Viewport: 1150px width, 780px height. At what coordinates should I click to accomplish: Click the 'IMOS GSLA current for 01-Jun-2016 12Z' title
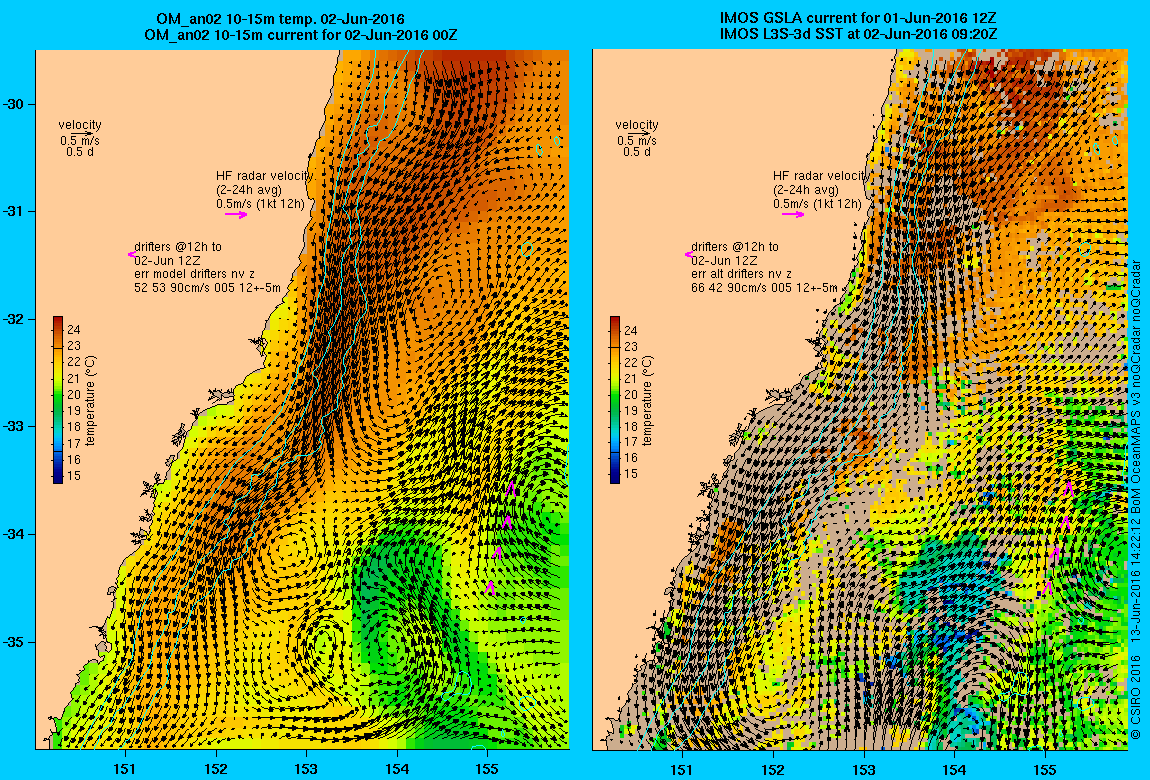858,19
